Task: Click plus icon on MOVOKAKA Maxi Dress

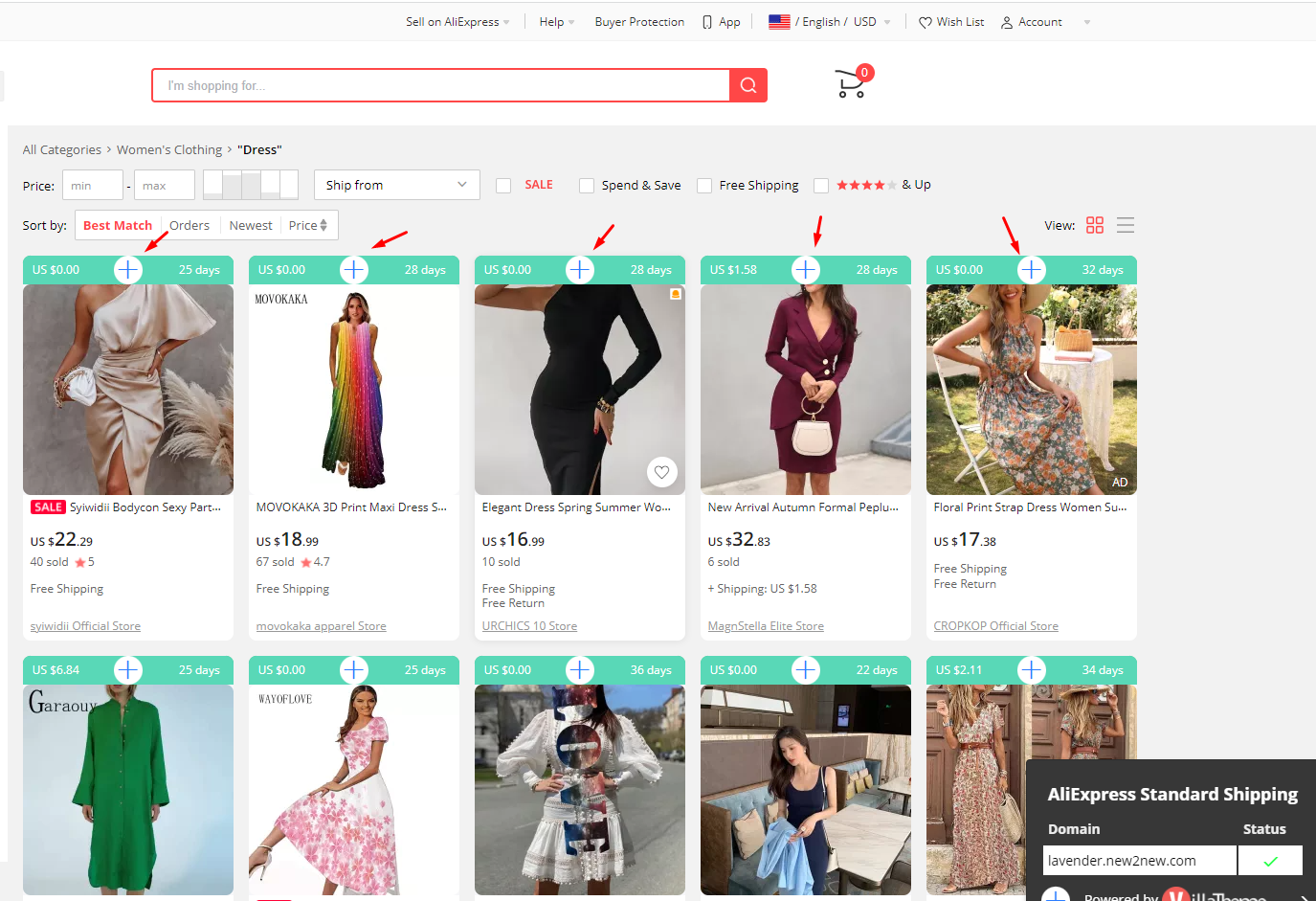Action: 354,270
